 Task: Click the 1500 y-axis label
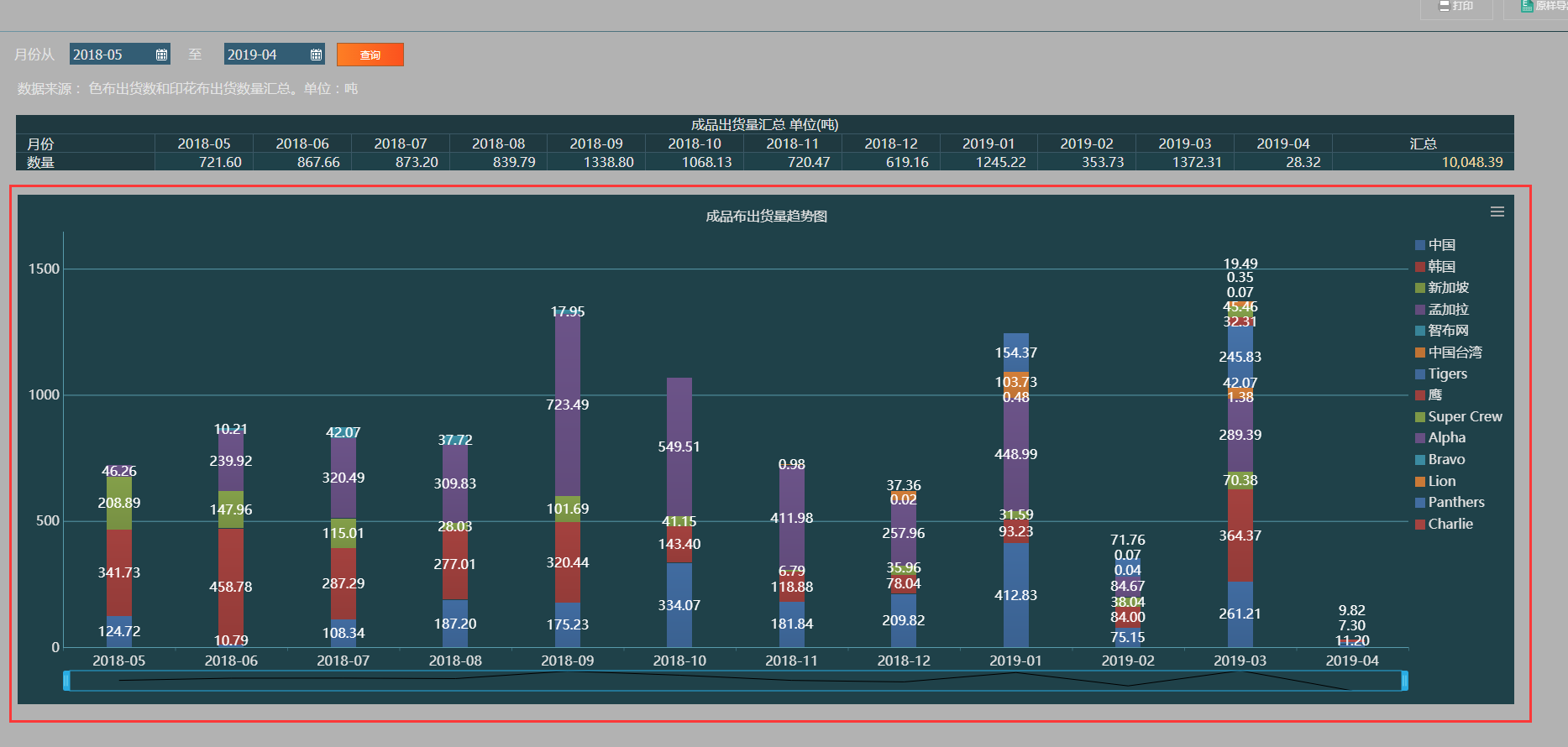click(44, 269)
